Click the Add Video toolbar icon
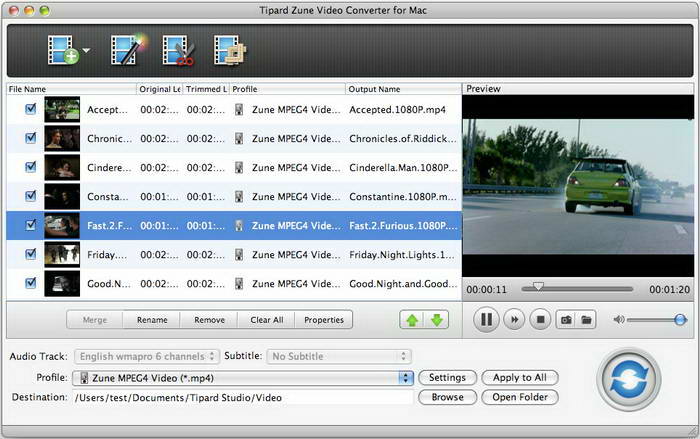 (62, 50)
